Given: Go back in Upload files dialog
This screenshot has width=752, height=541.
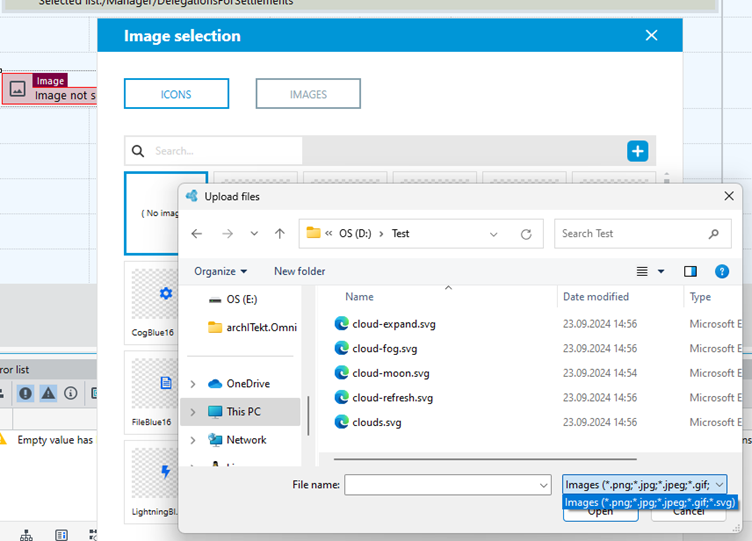Looking at the screenshot, I should tap(197, 234).
